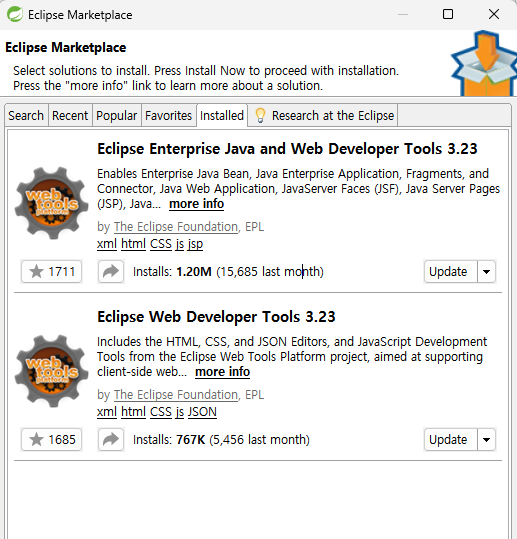
Task: Update Eclipse Enterprise Java and Web Developer Tools
Action: coord(451,272)
